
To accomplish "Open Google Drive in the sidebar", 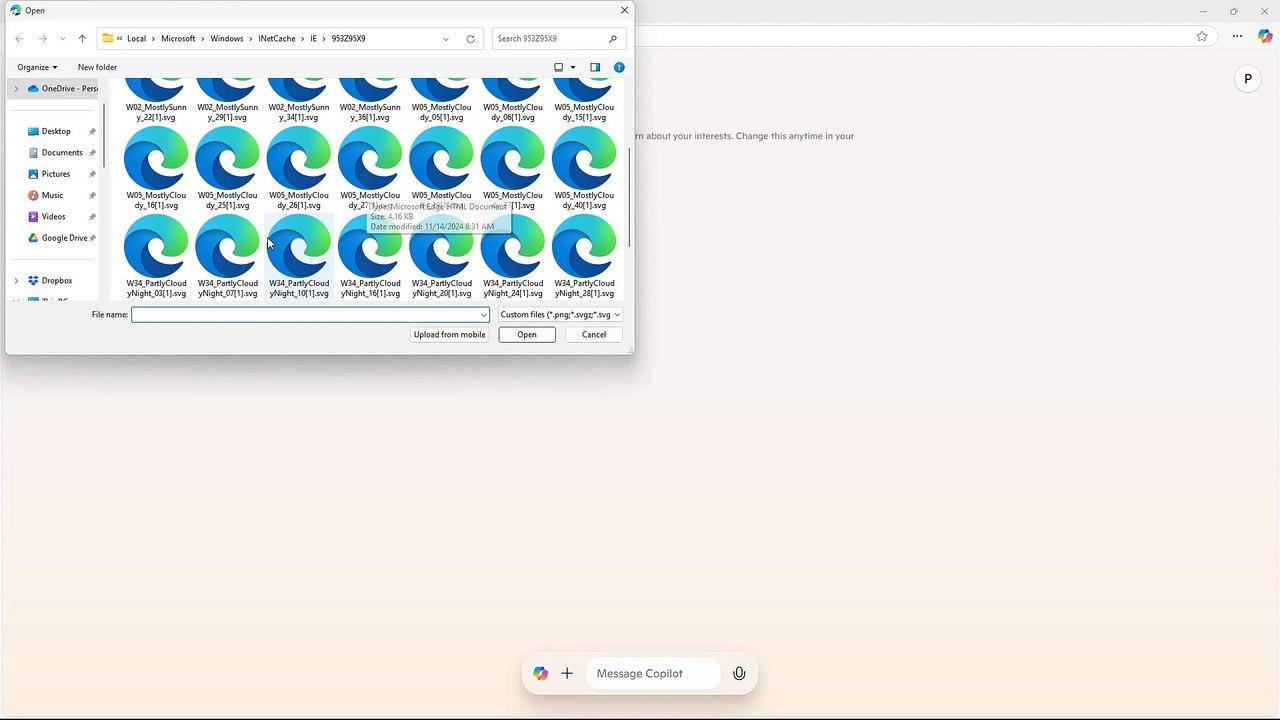I will [64, 238].
